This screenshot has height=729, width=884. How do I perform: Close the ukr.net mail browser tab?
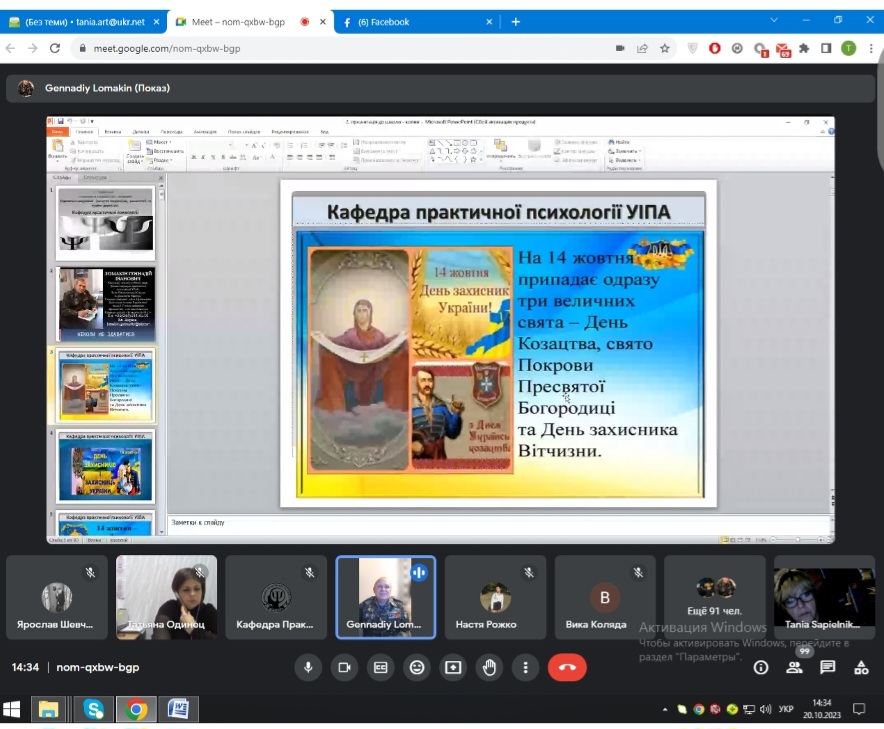[156, 22]
